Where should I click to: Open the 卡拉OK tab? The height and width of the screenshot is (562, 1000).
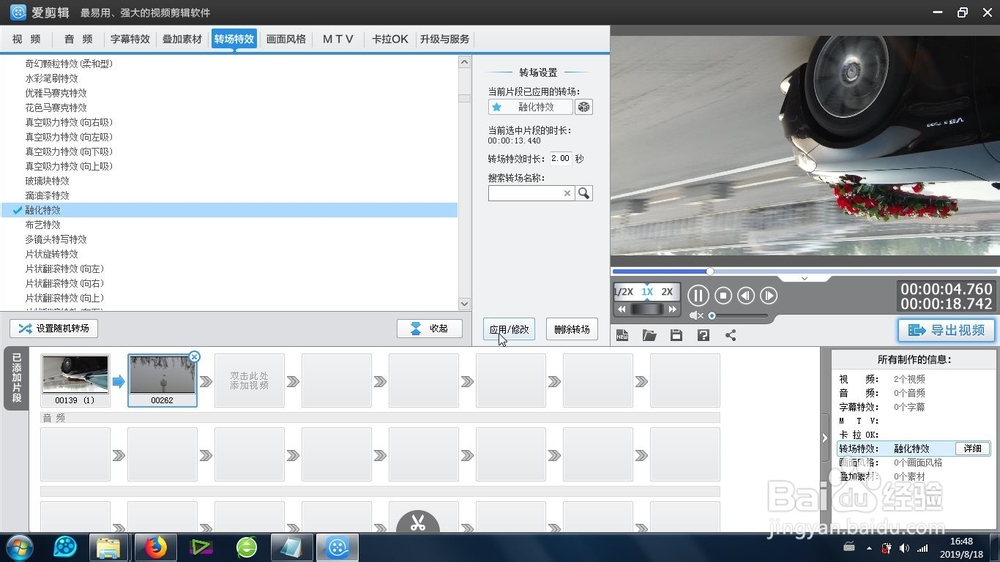point(390,39)
